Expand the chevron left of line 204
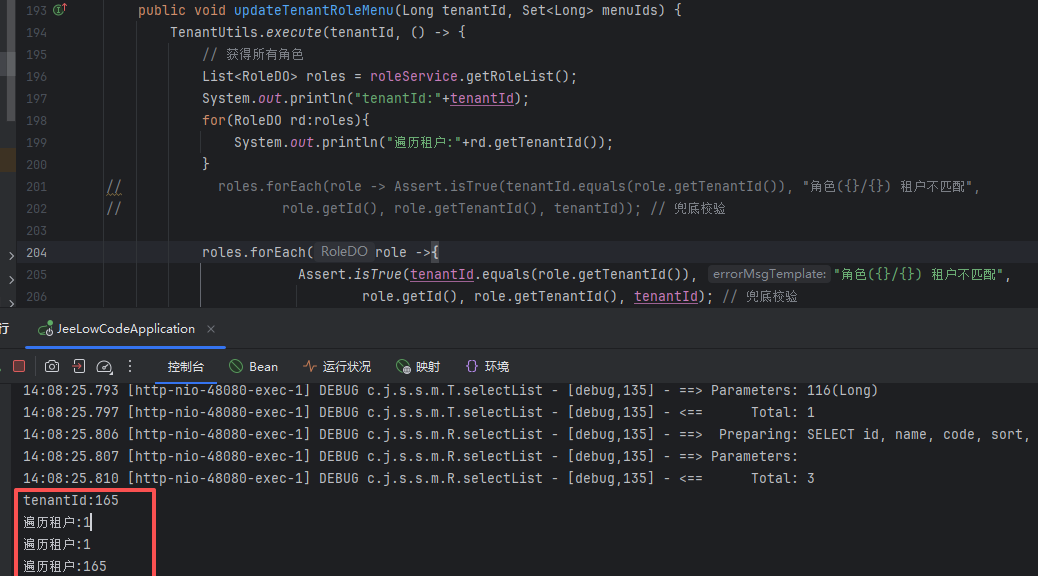This screenshot has height=576, width=1038. [x=11, y=254]
